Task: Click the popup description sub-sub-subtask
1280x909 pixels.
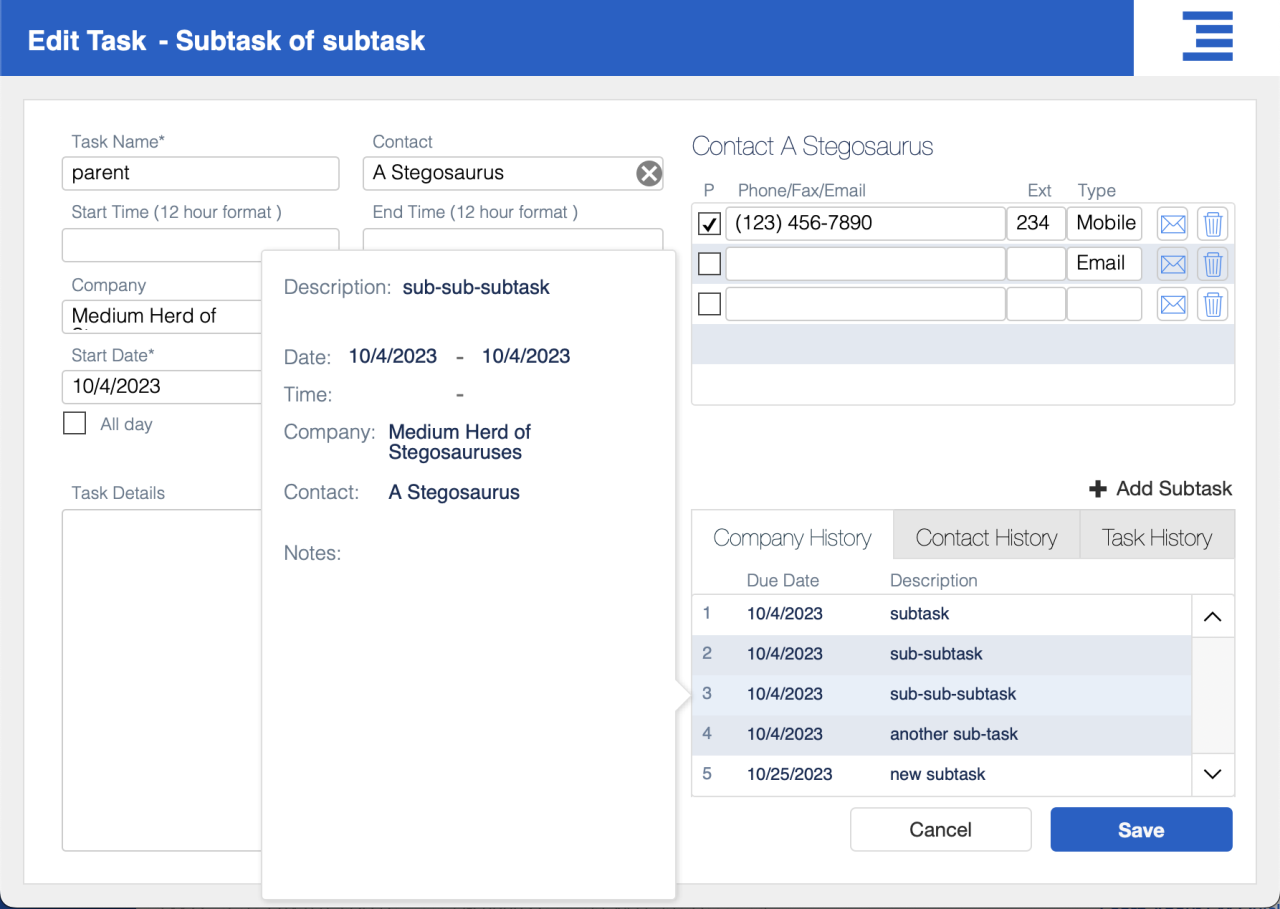Action: coord(476,287)
